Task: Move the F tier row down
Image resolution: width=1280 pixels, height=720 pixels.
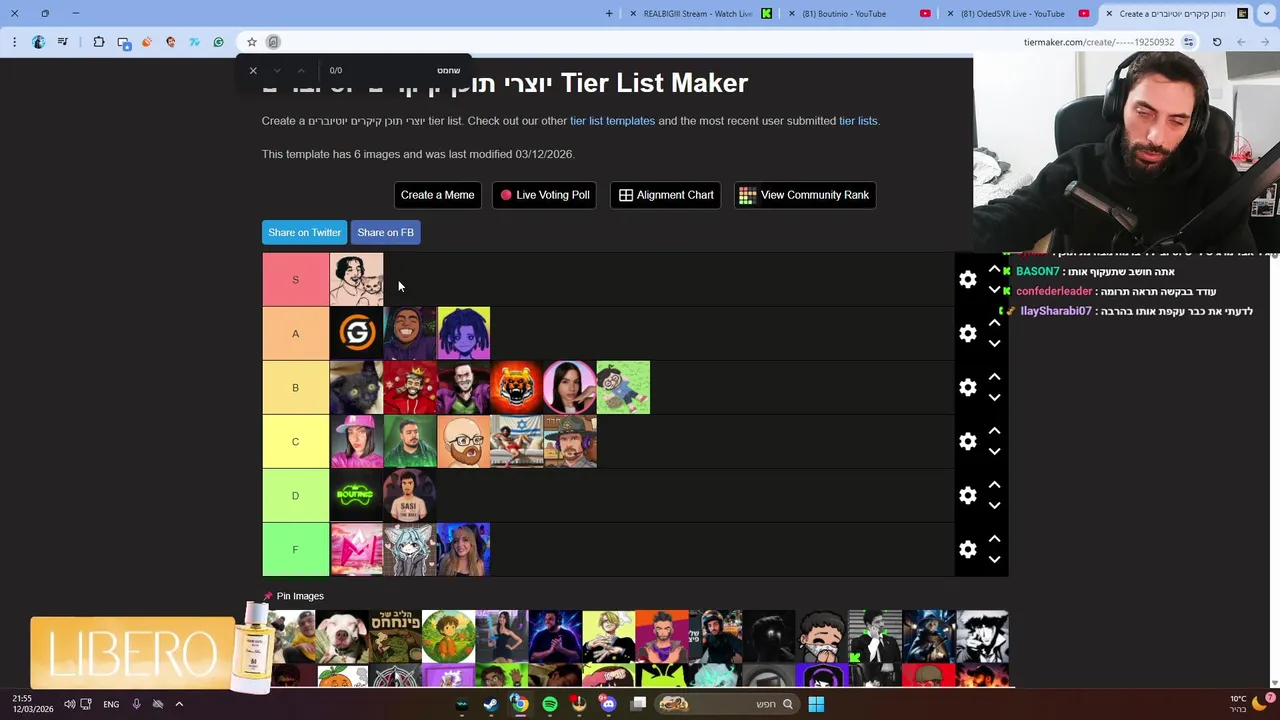Action: [994, 560]
